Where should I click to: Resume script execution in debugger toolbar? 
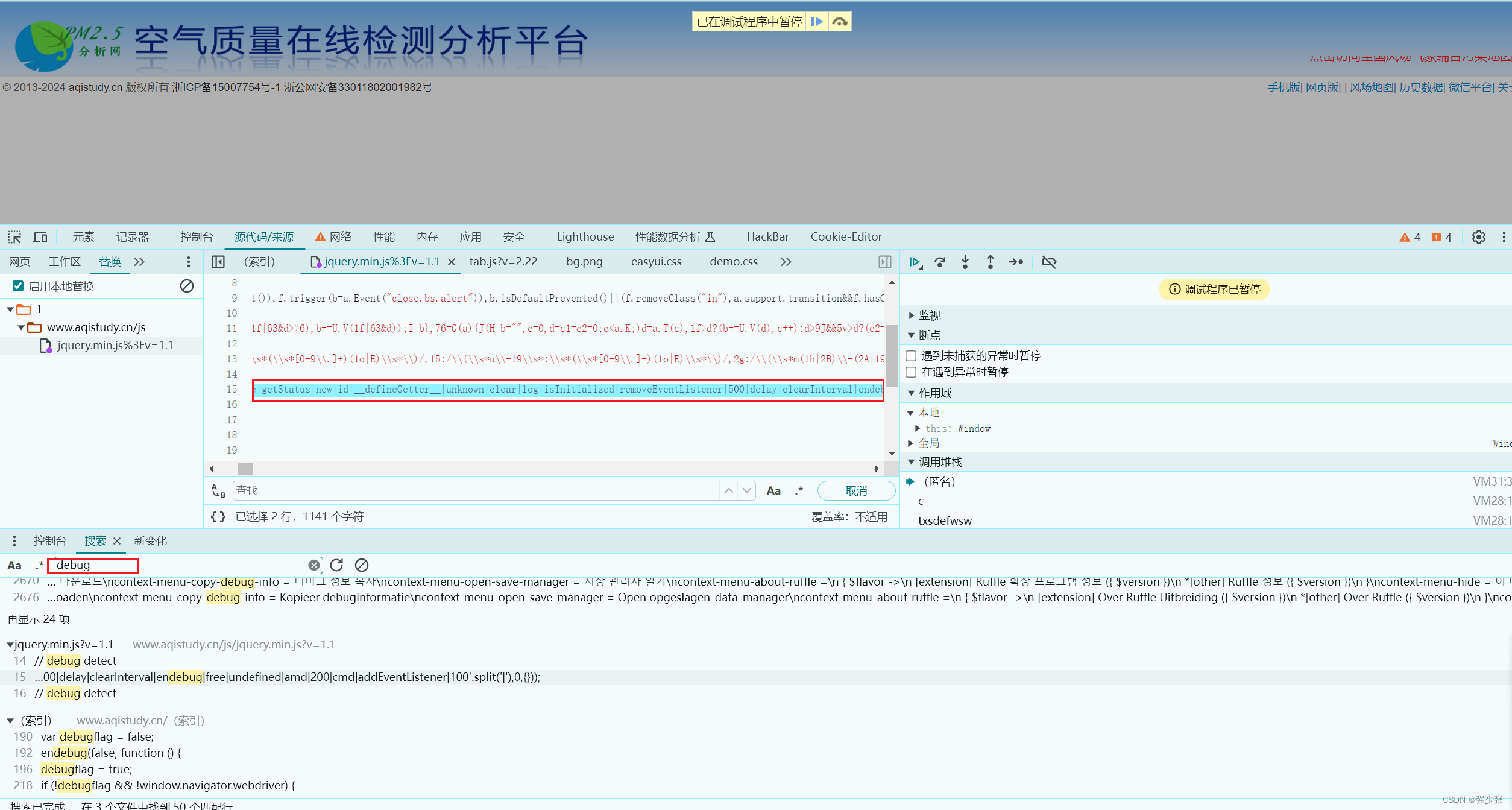[915, 262]
